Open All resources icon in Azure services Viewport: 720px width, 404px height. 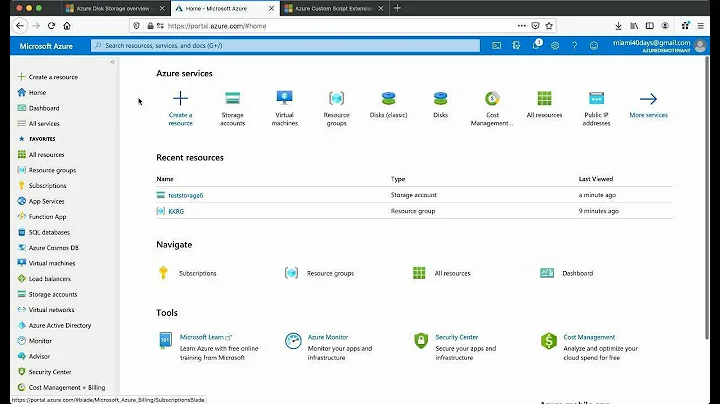point(544,98)
